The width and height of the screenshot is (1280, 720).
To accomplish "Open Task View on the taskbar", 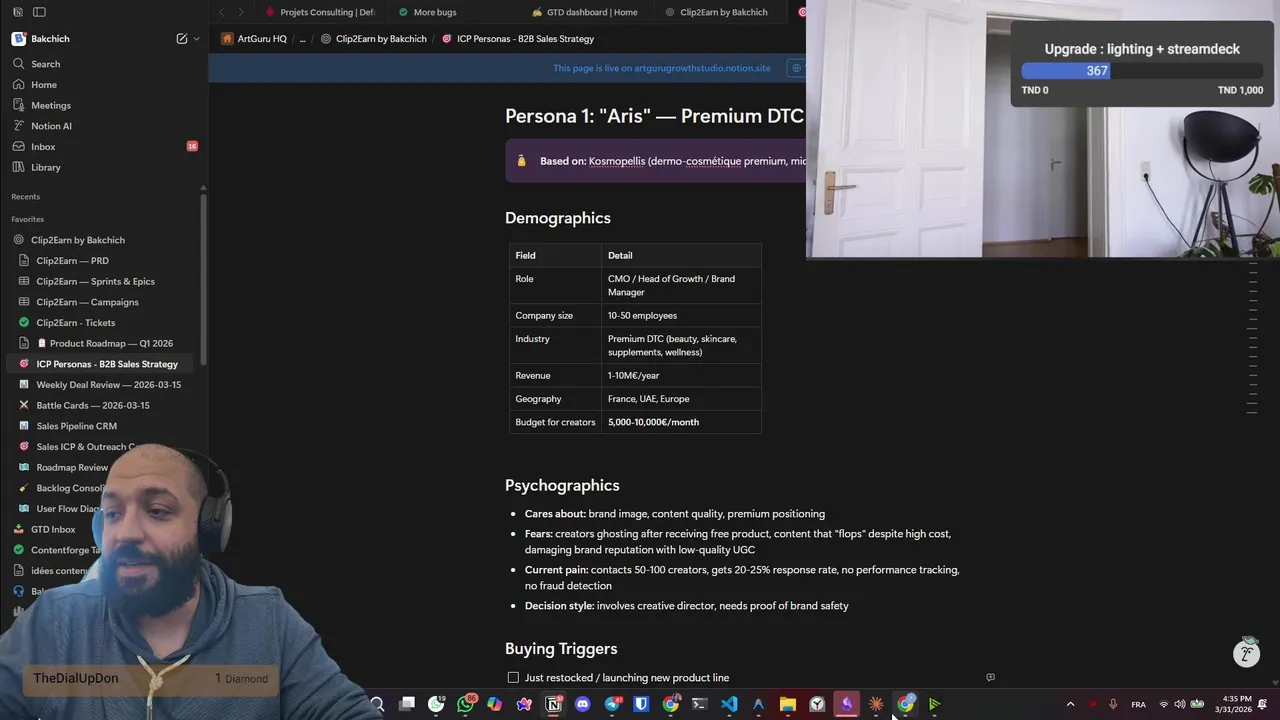I will coord(407,704).
